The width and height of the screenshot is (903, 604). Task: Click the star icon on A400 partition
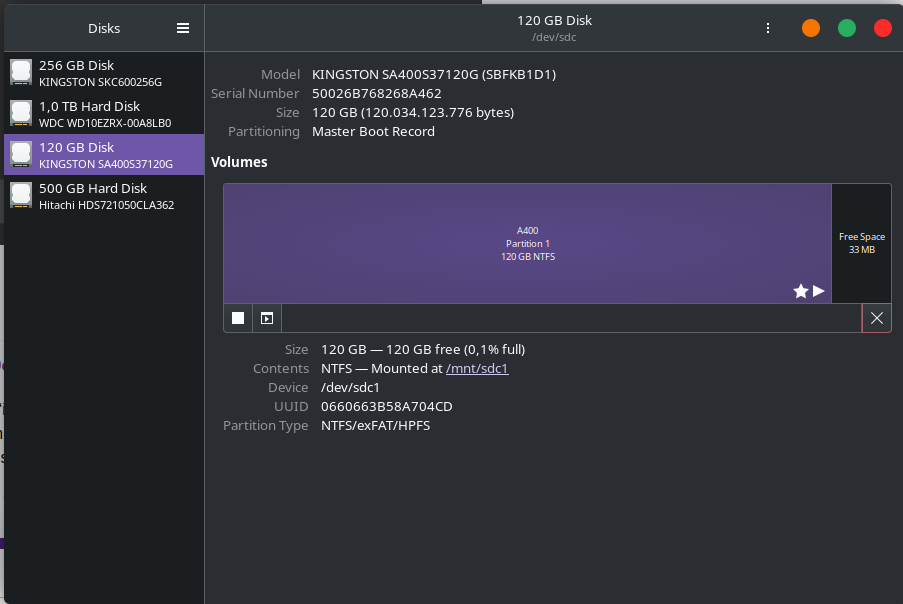point(800,291)
